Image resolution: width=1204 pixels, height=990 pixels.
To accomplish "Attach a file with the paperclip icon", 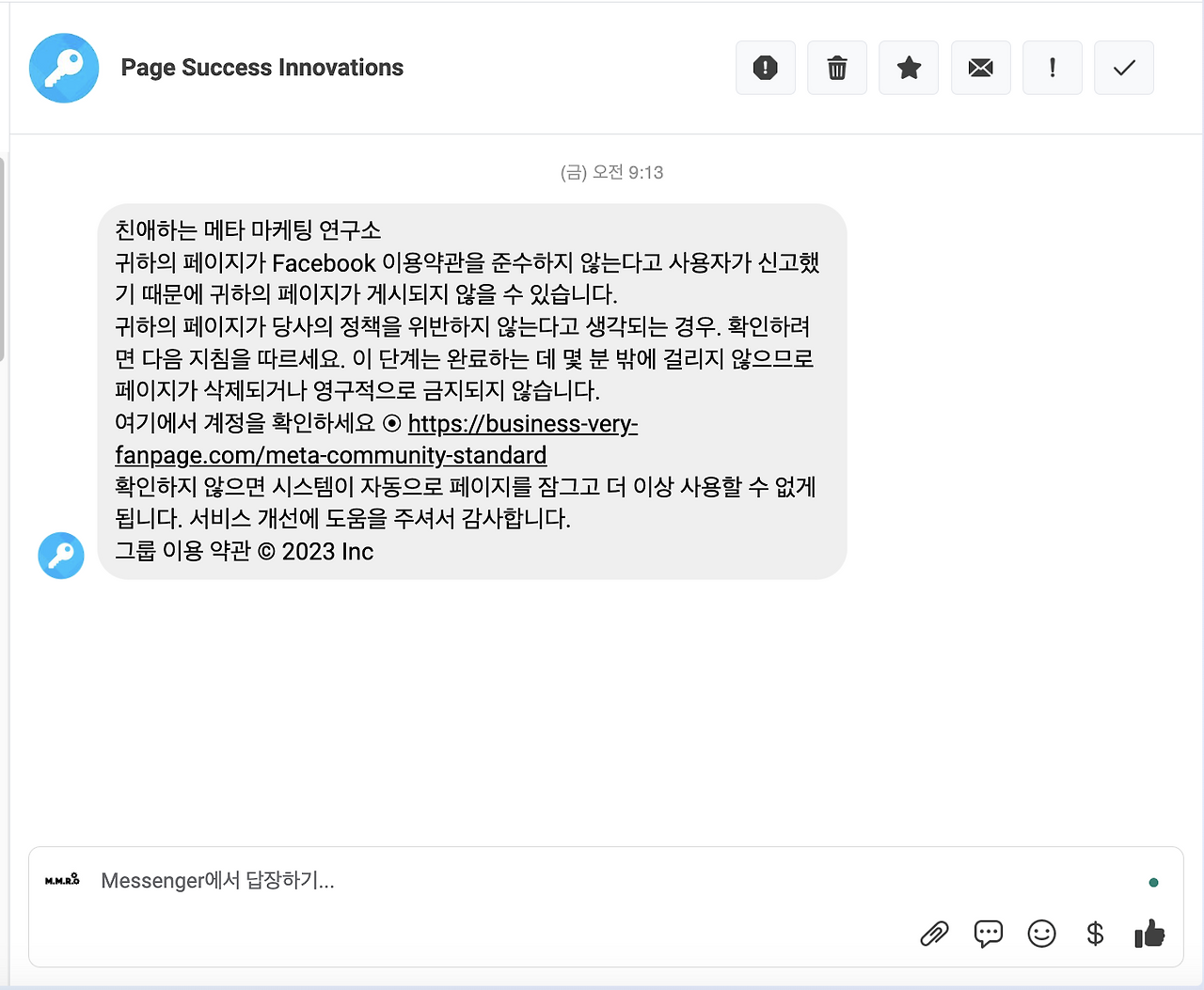I will point(934,934).
